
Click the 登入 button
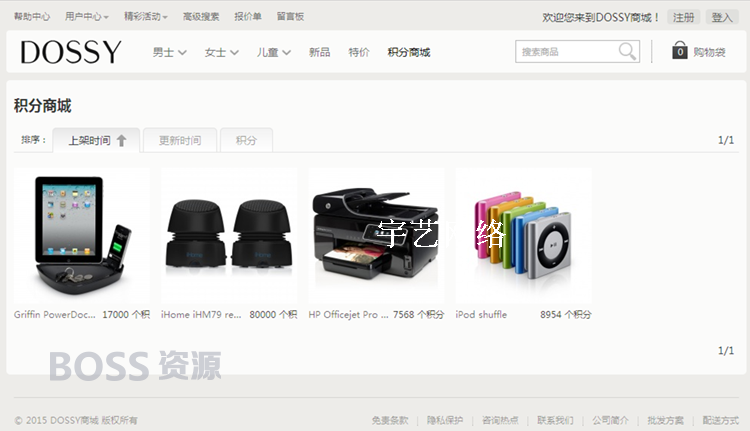point(722,18)
